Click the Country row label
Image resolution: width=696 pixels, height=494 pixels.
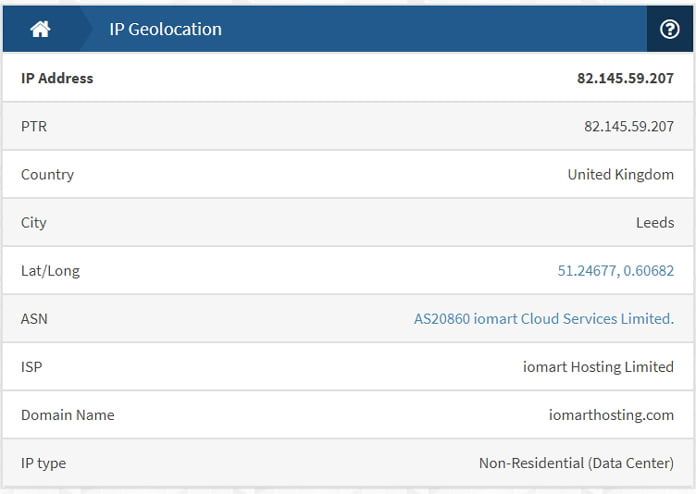(47, 174)
